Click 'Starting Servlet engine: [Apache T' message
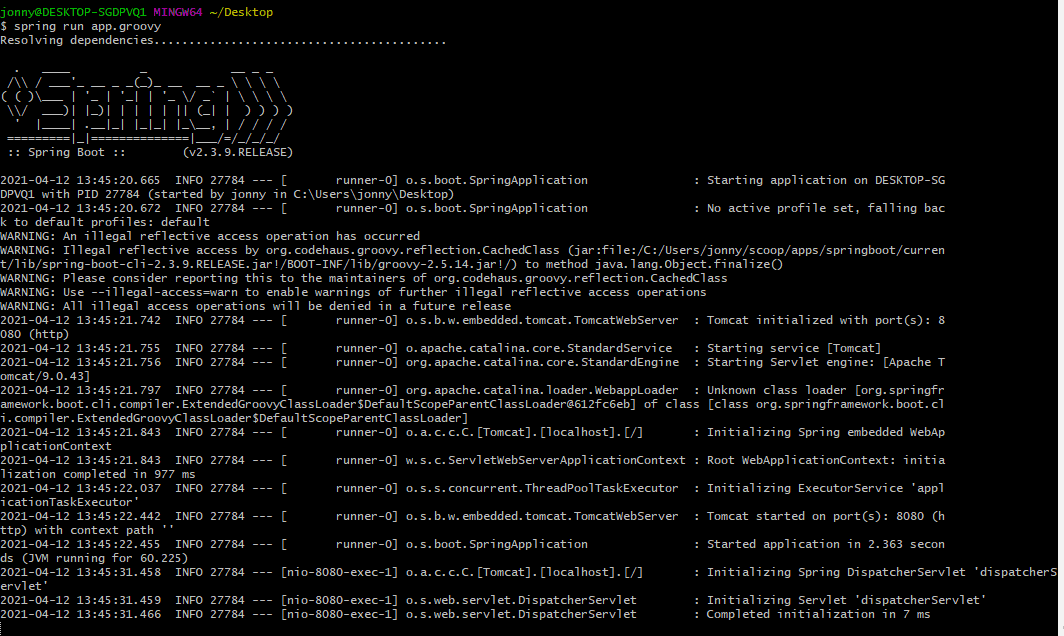 [x=826, y=362]
